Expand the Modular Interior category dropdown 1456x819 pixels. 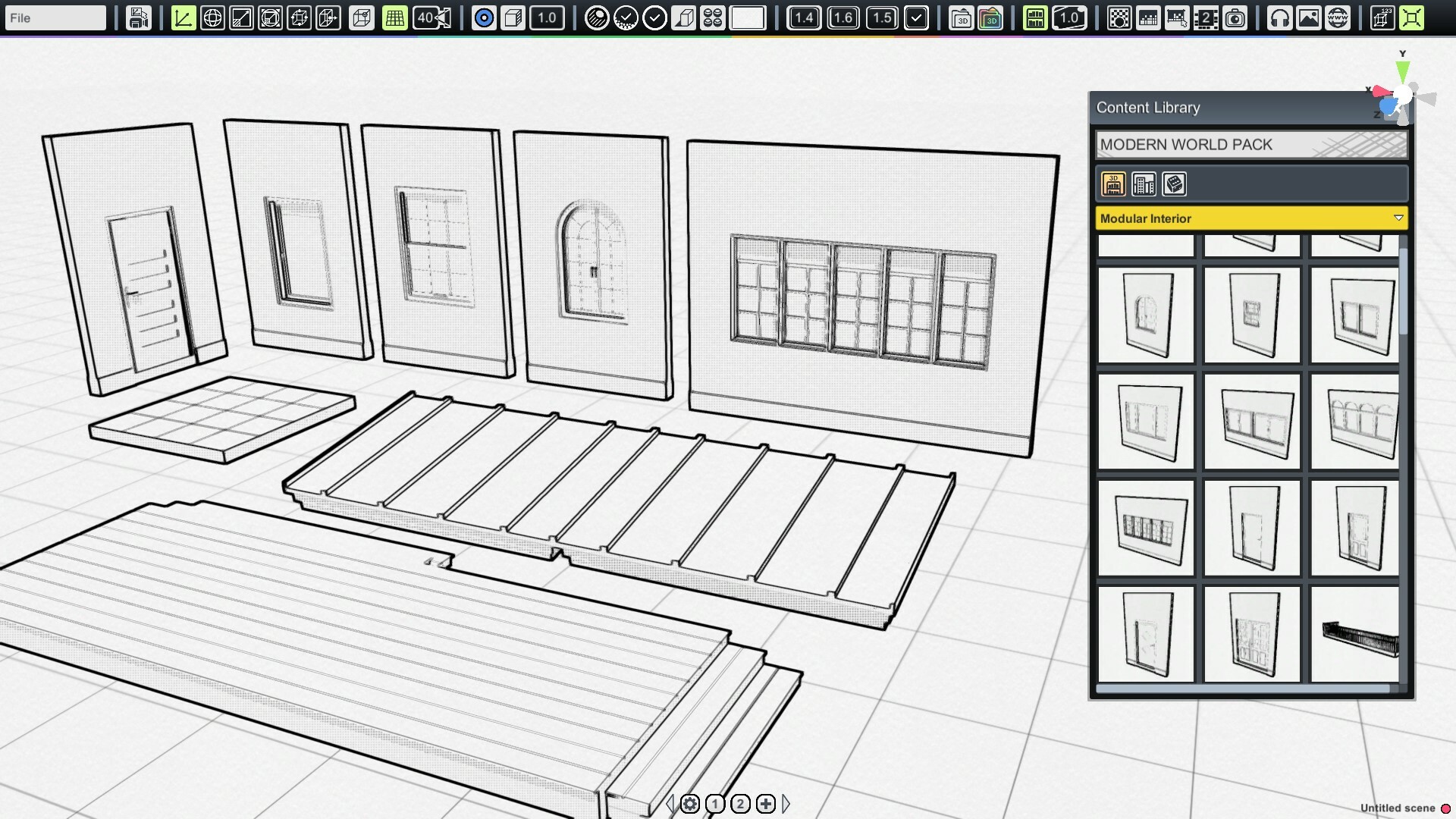pyautogui.click(x=1398, y=218)
